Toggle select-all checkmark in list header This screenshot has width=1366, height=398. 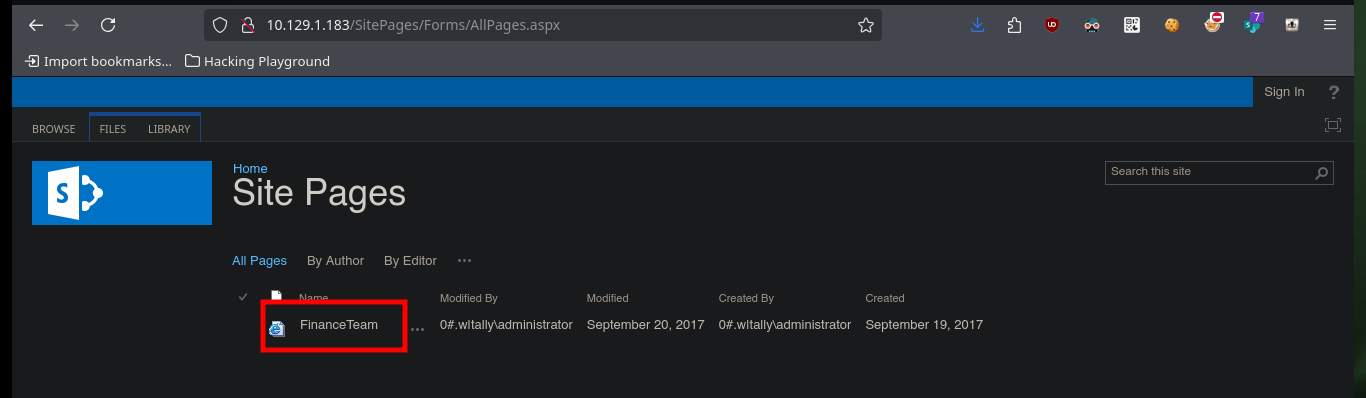pyautogui.click(x=243, y=297)
